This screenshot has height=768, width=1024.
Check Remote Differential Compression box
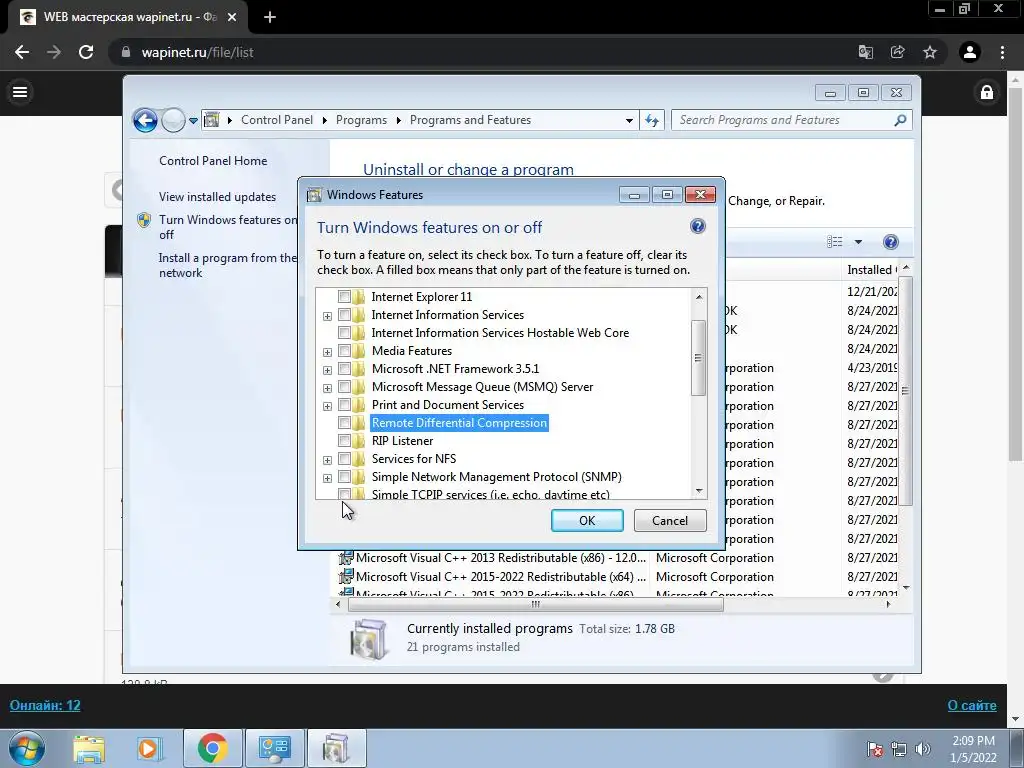(x=344, y=423)
